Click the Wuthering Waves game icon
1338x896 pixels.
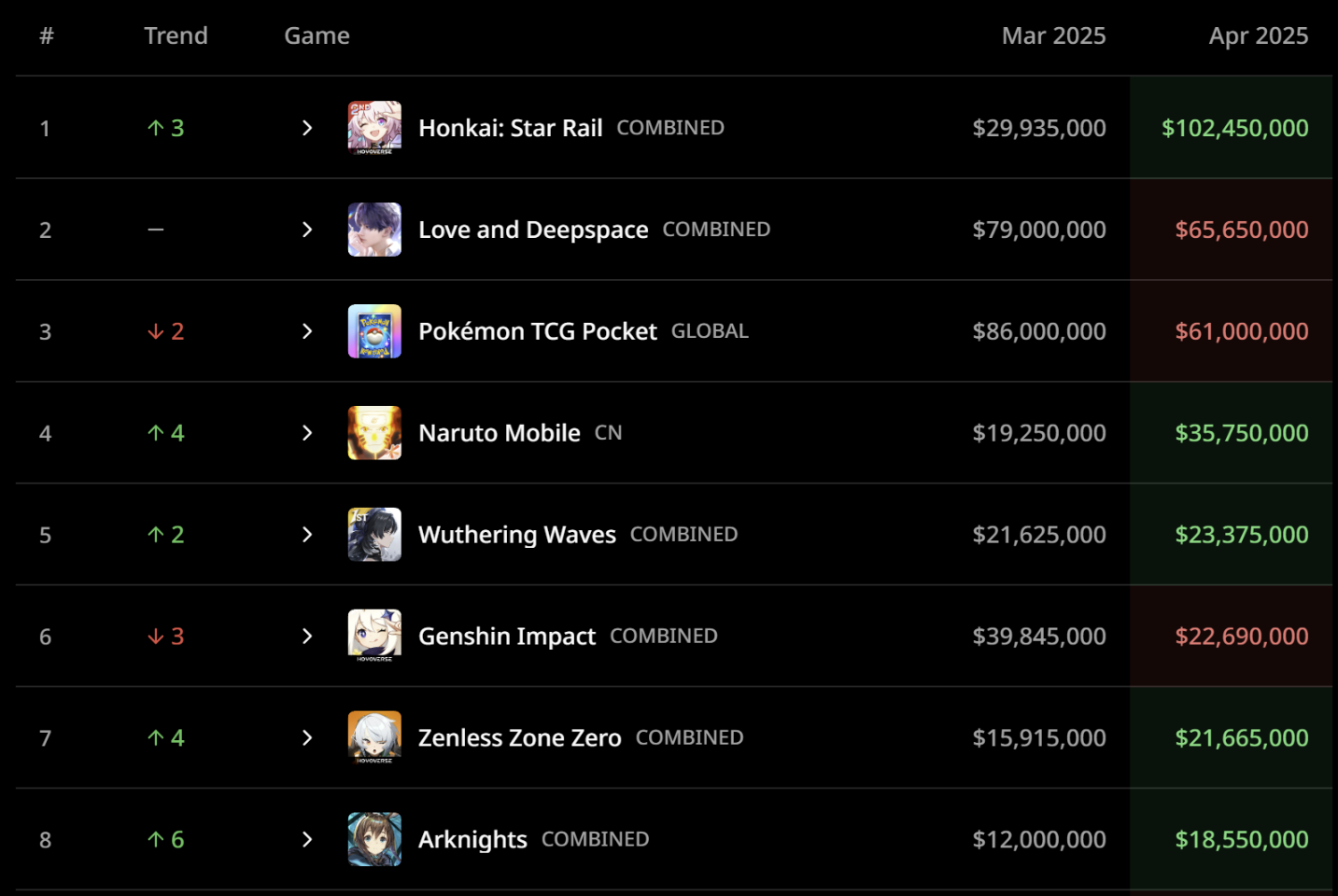pos(374,535)
